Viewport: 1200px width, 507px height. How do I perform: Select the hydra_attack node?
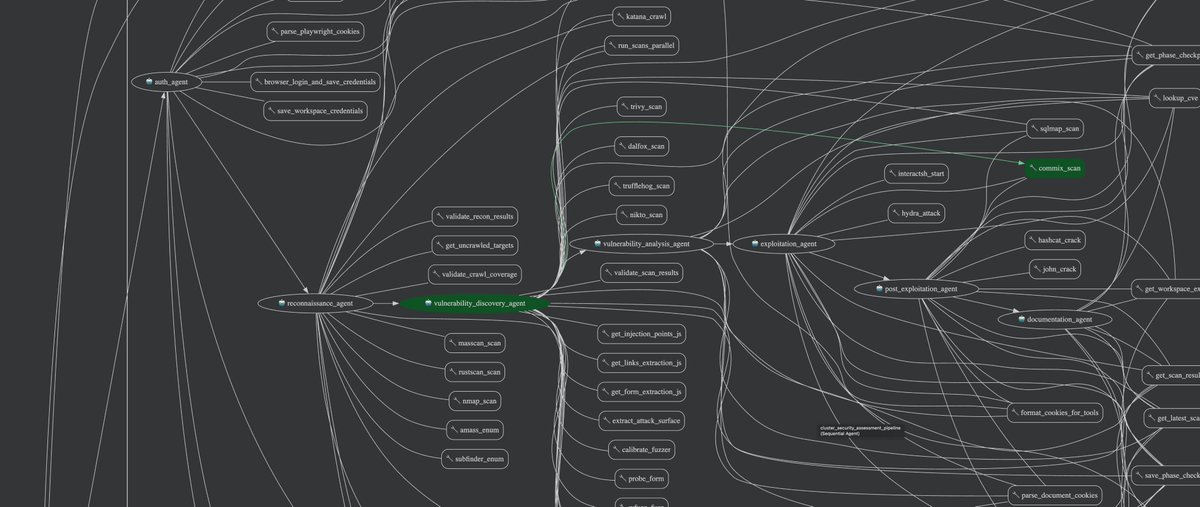coord(916,213)
